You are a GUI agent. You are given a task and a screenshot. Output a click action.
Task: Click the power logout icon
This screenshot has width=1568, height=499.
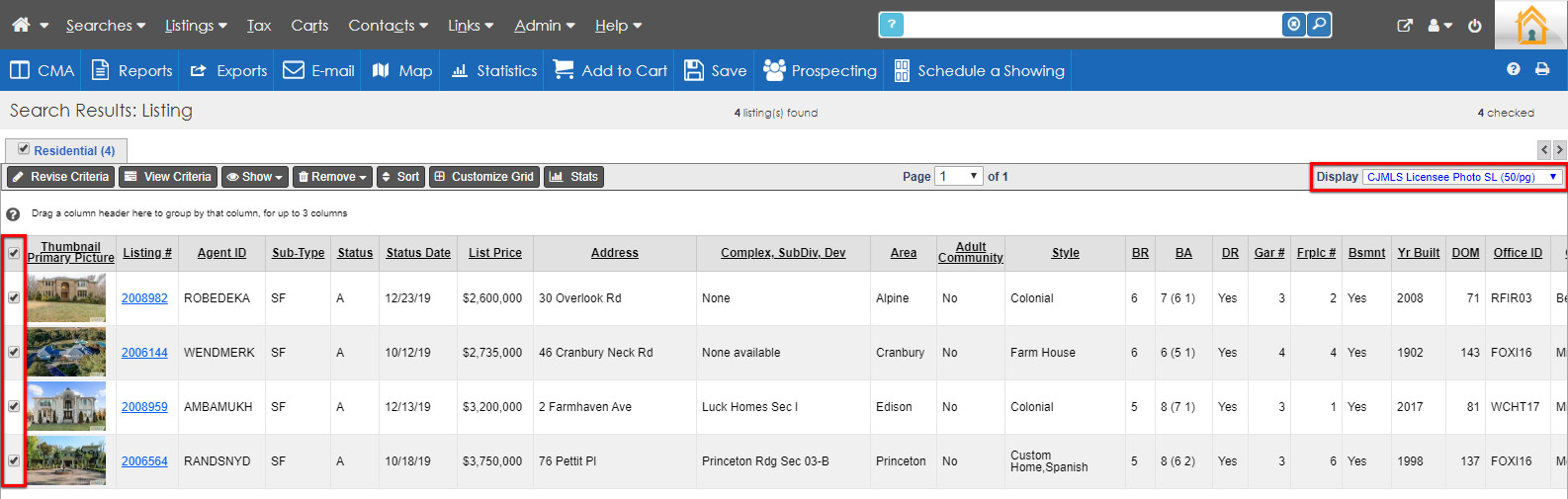[x=1474, y=26]
